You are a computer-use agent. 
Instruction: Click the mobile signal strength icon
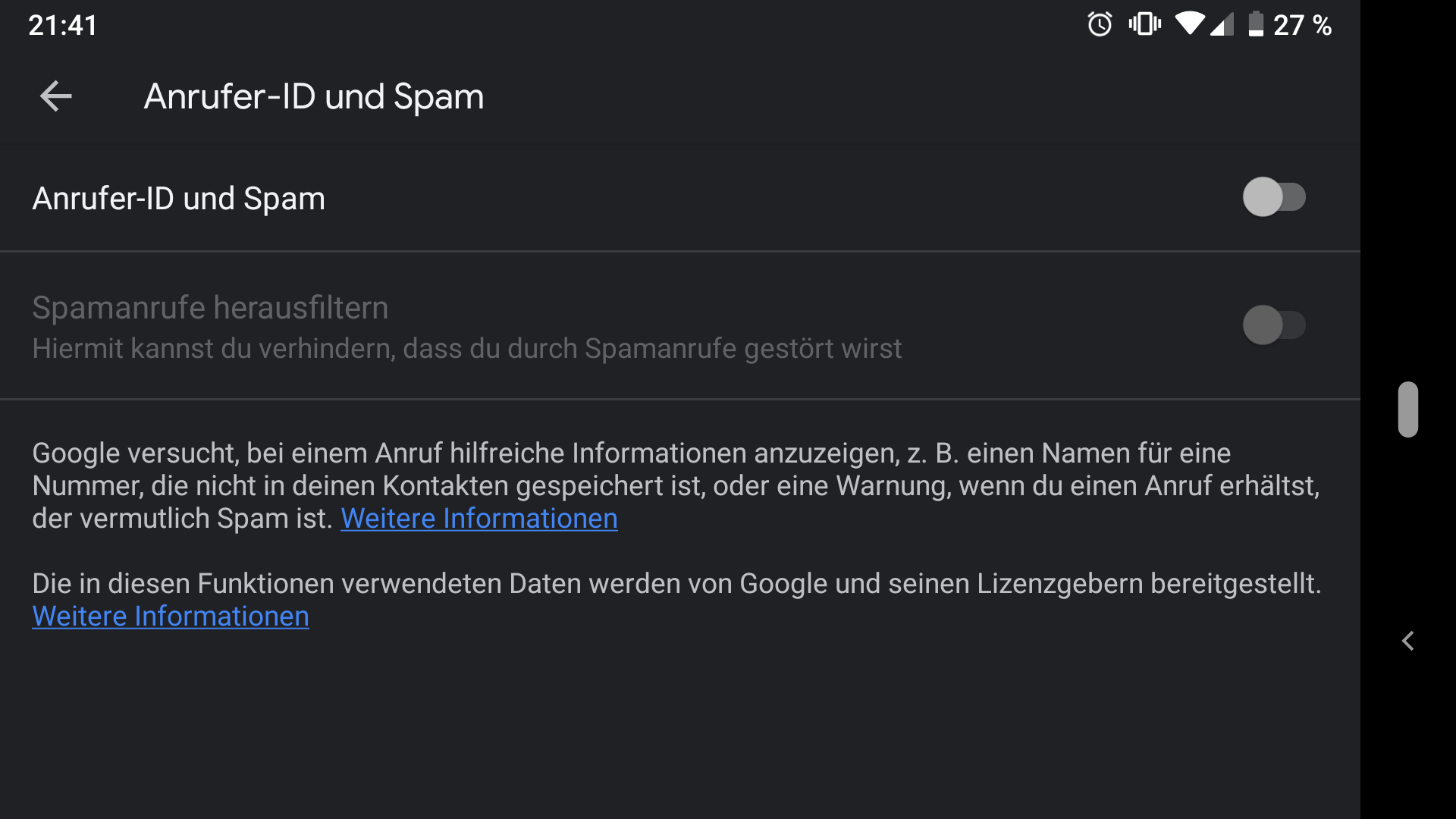[x=1222, y=24]
